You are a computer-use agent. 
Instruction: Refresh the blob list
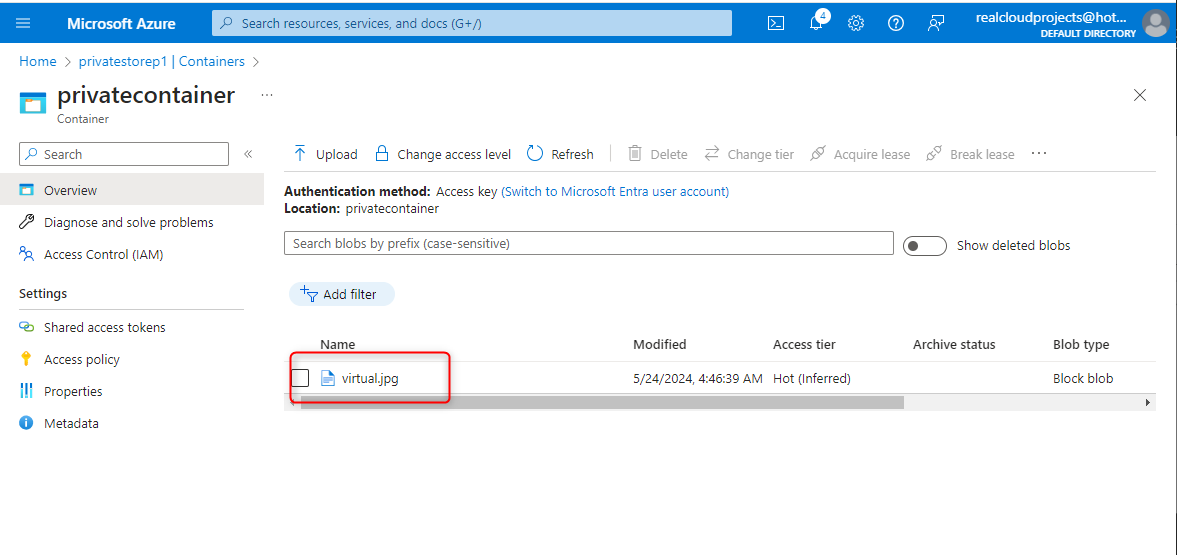(x=560, y=154)
